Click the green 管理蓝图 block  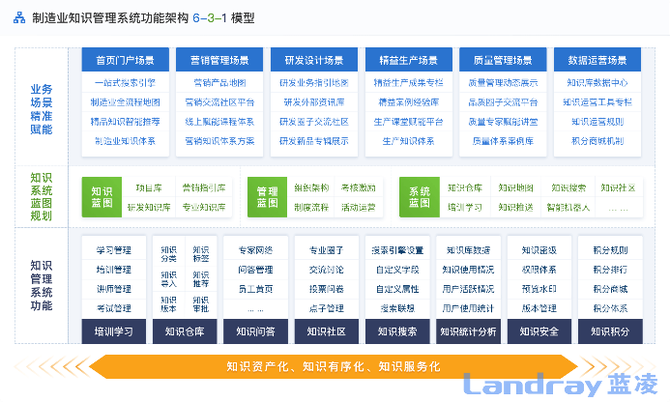(x=267, y=197)
